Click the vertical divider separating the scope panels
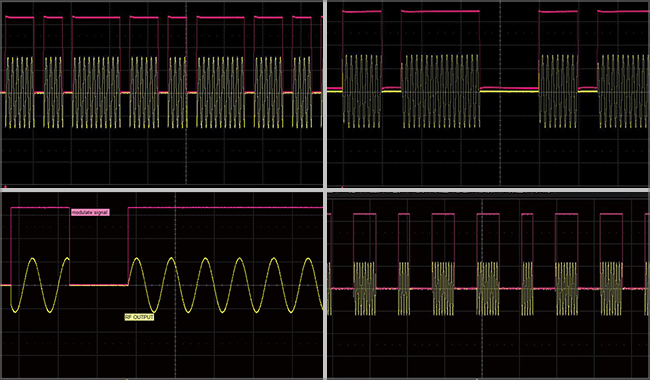The image size is (650, 380). coord(325,190)
